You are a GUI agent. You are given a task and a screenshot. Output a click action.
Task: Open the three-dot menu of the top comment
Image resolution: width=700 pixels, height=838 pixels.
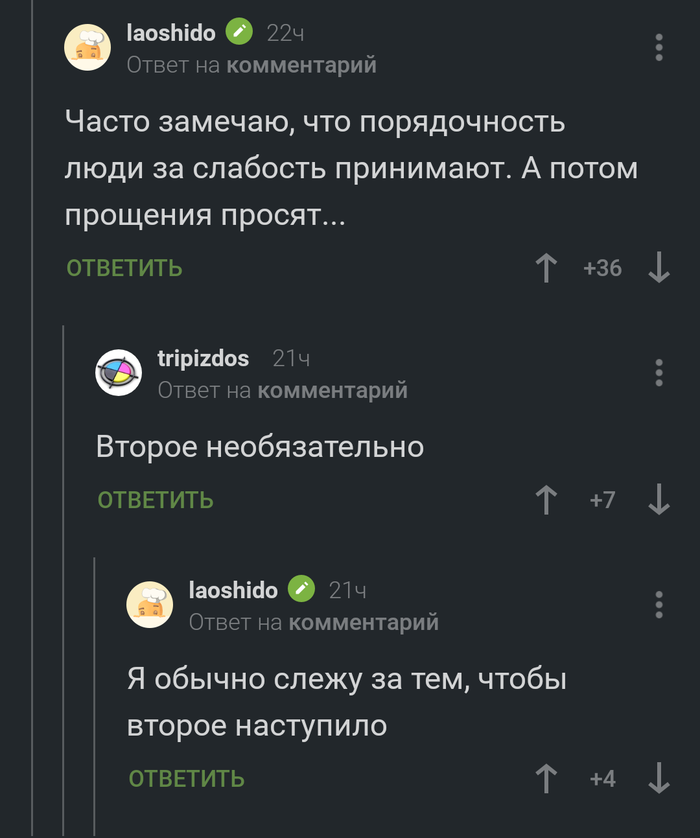[x=659, y=46]
